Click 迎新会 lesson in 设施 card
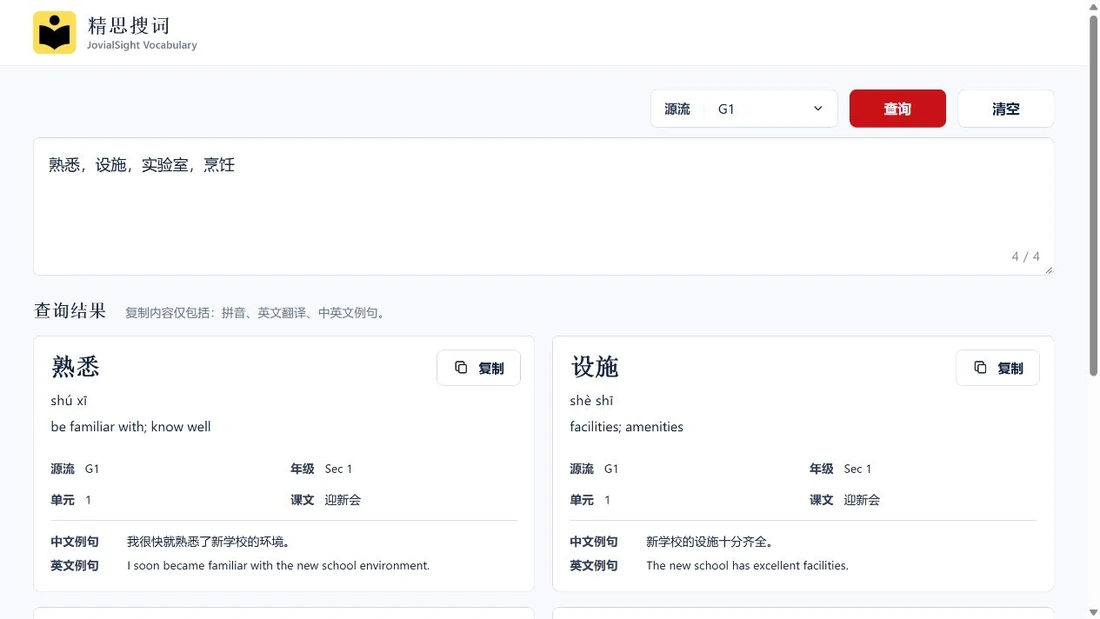This screenshot has width=1100, height=619. click(861, 500)
